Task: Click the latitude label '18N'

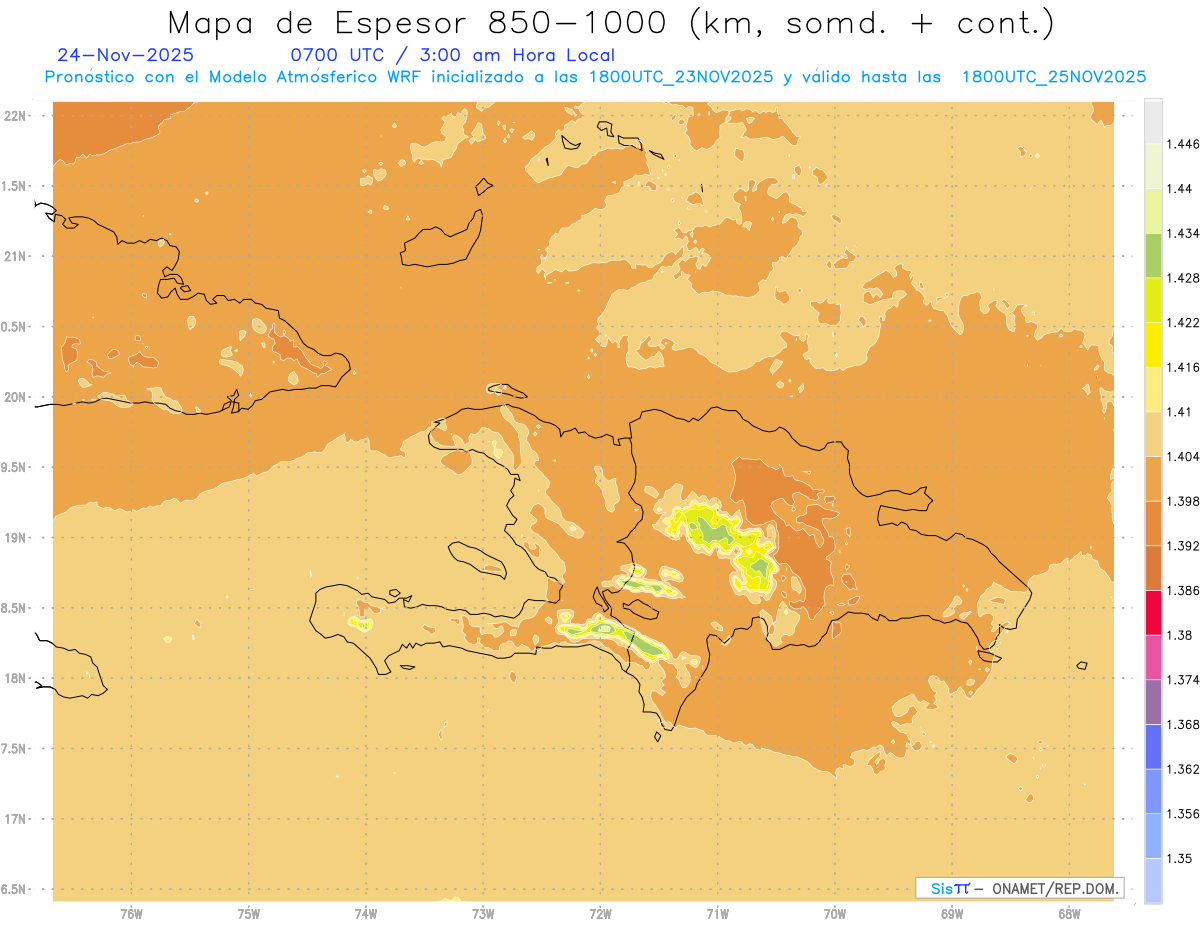Action: (x=17, y=678)
